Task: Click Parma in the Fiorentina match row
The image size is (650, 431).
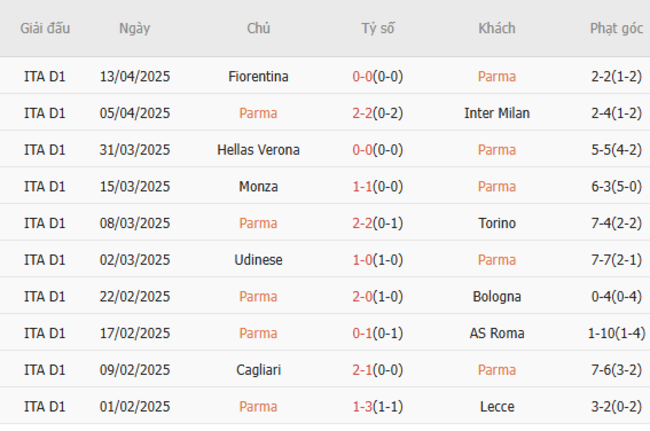Action: point(497,76)
